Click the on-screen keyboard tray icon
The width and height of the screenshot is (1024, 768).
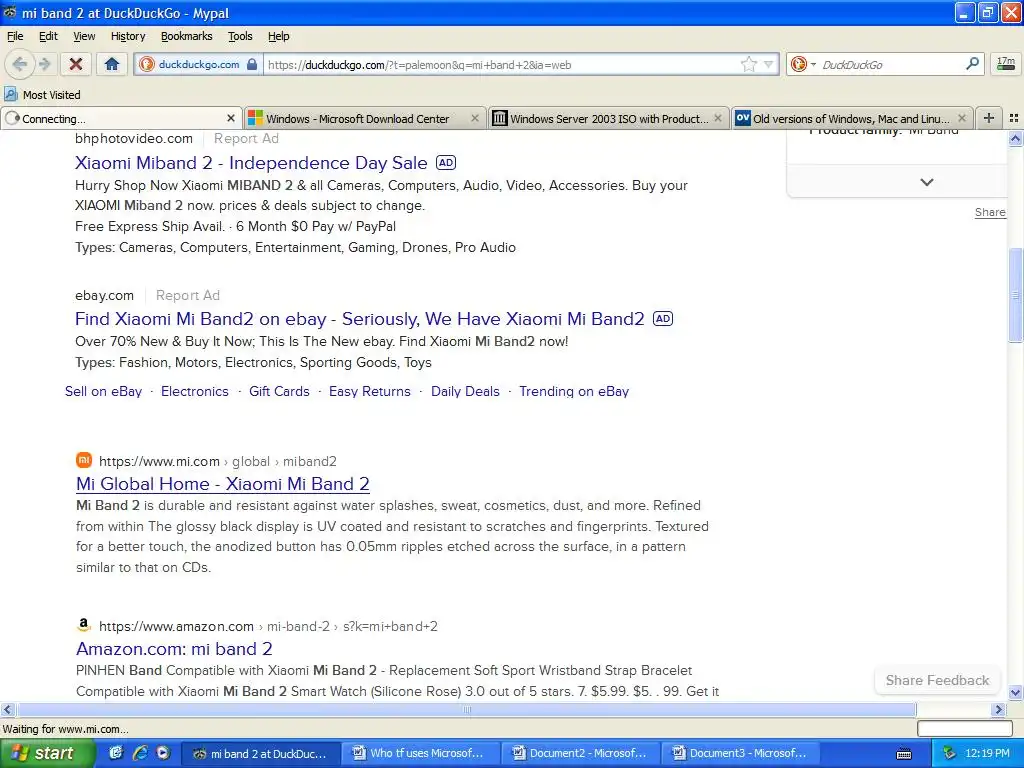(904, 754)
